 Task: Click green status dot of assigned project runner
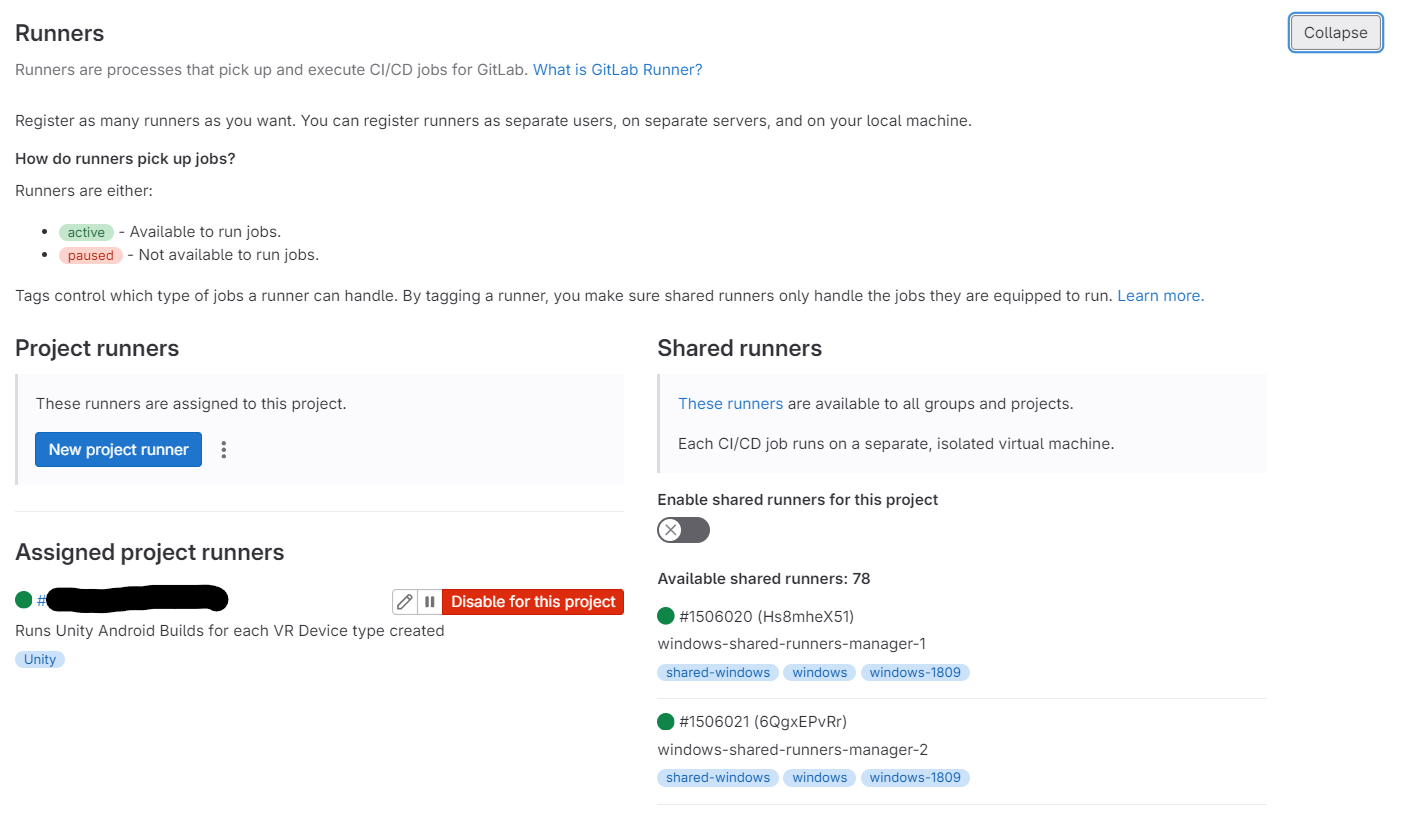24,600
